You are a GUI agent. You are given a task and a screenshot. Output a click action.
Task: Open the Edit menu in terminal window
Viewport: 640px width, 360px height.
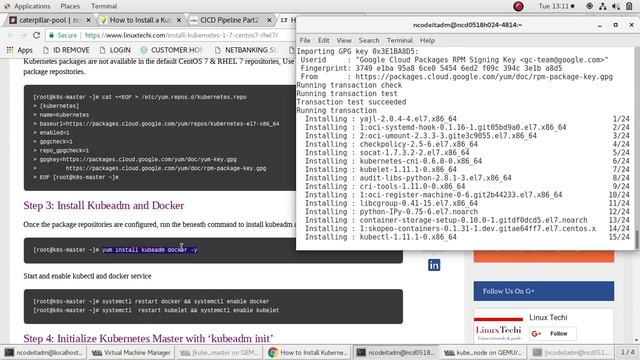pyautogui.click(x=324, y=40)
